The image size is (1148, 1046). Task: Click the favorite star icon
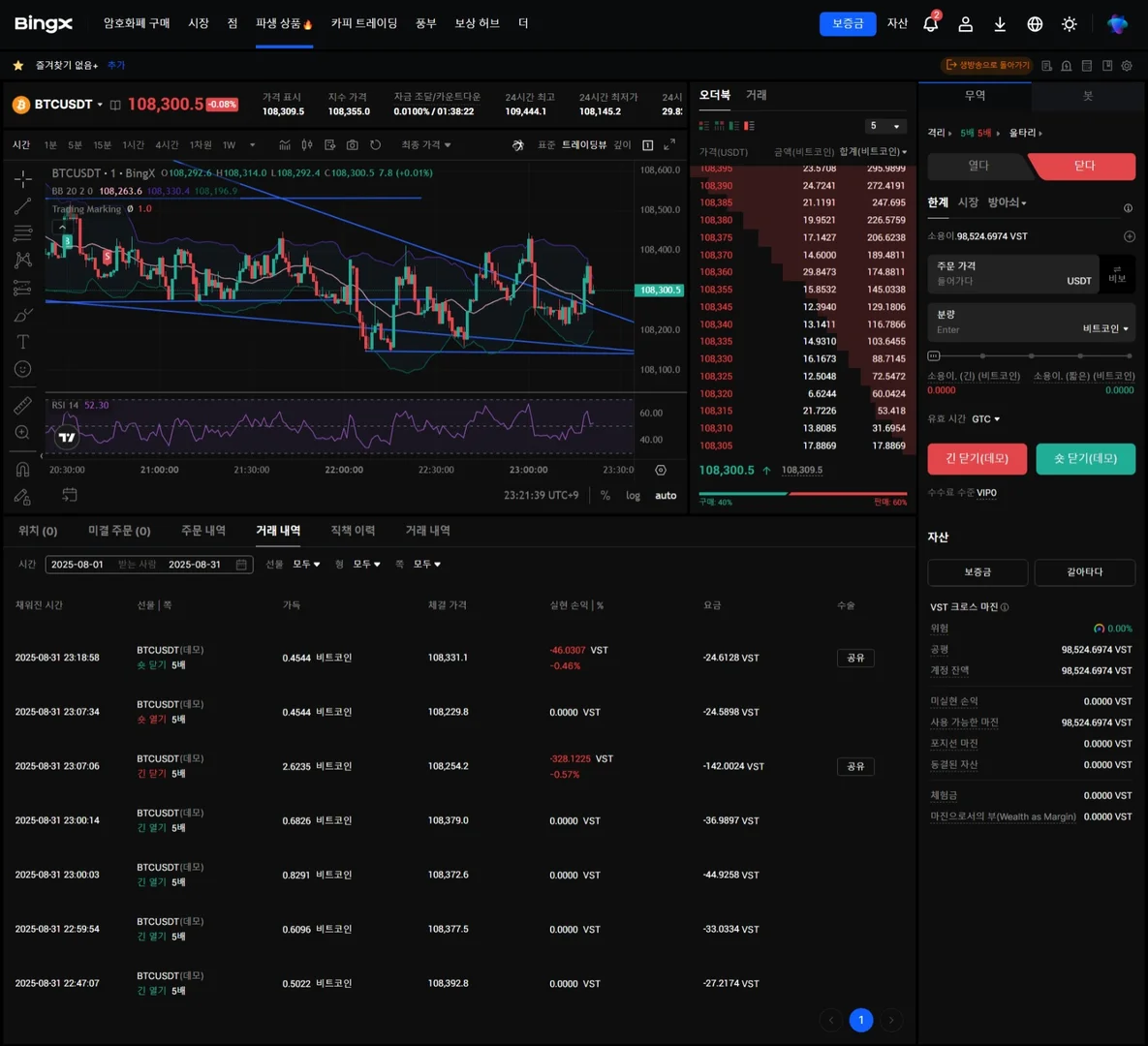(x=18, y=65)
